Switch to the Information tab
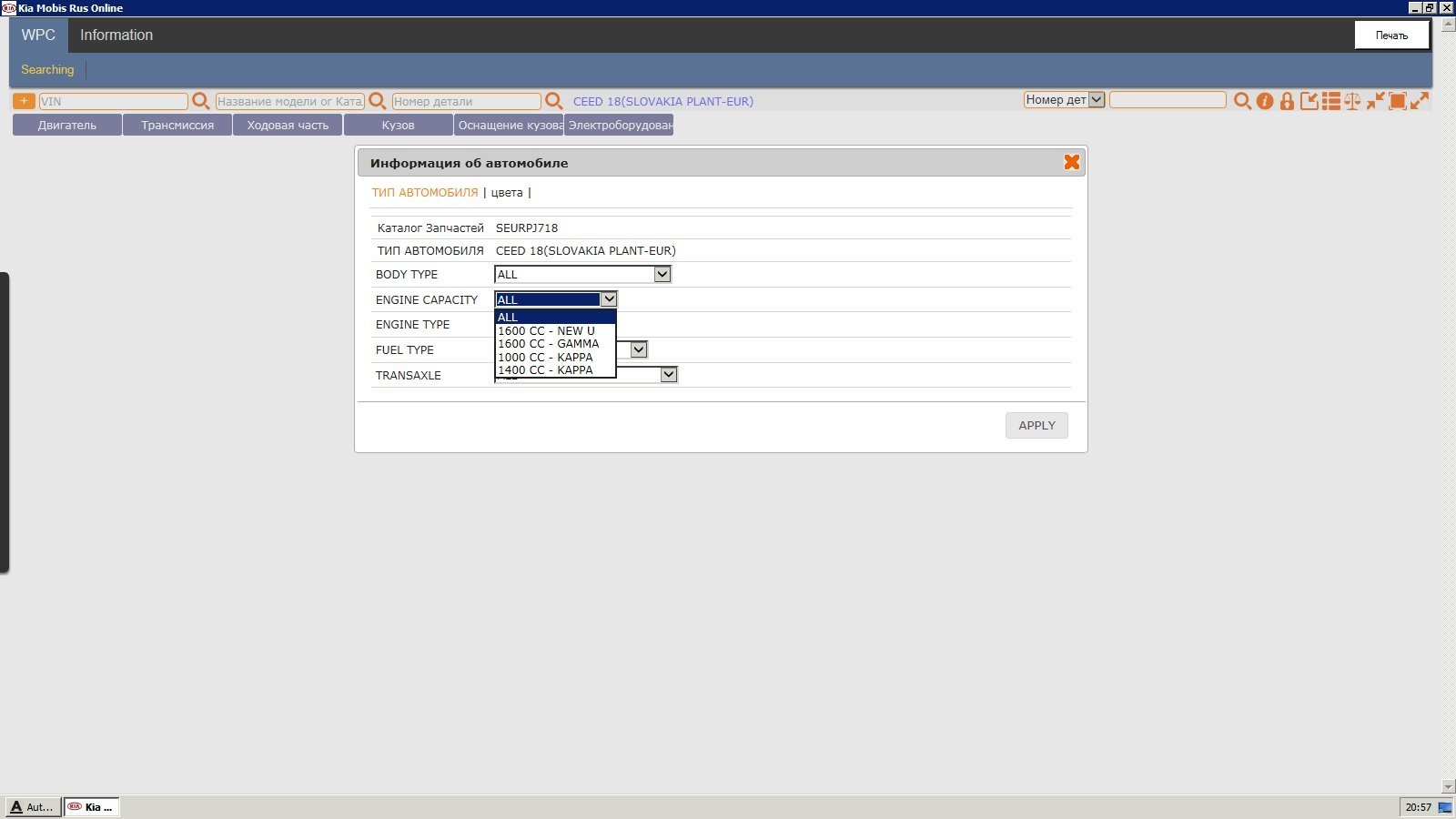 coord(116,35)
